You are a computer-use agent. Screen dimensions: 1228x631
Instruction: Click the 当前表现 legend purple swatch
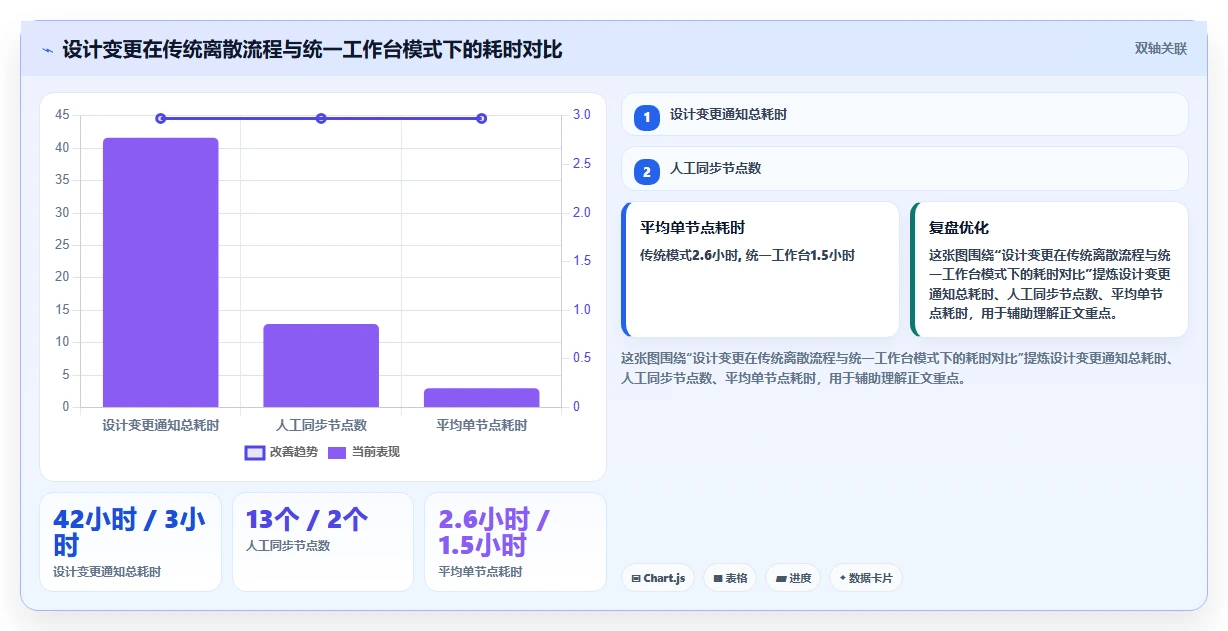click(x=338, y=452)
